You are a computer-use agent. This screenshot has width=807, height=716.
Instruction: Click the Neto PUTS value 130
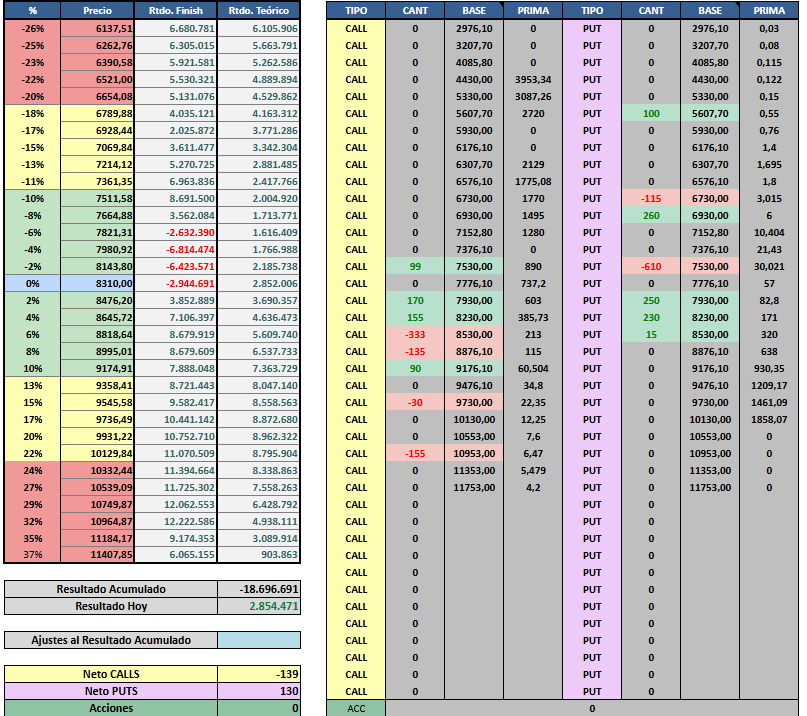[259, 691]
